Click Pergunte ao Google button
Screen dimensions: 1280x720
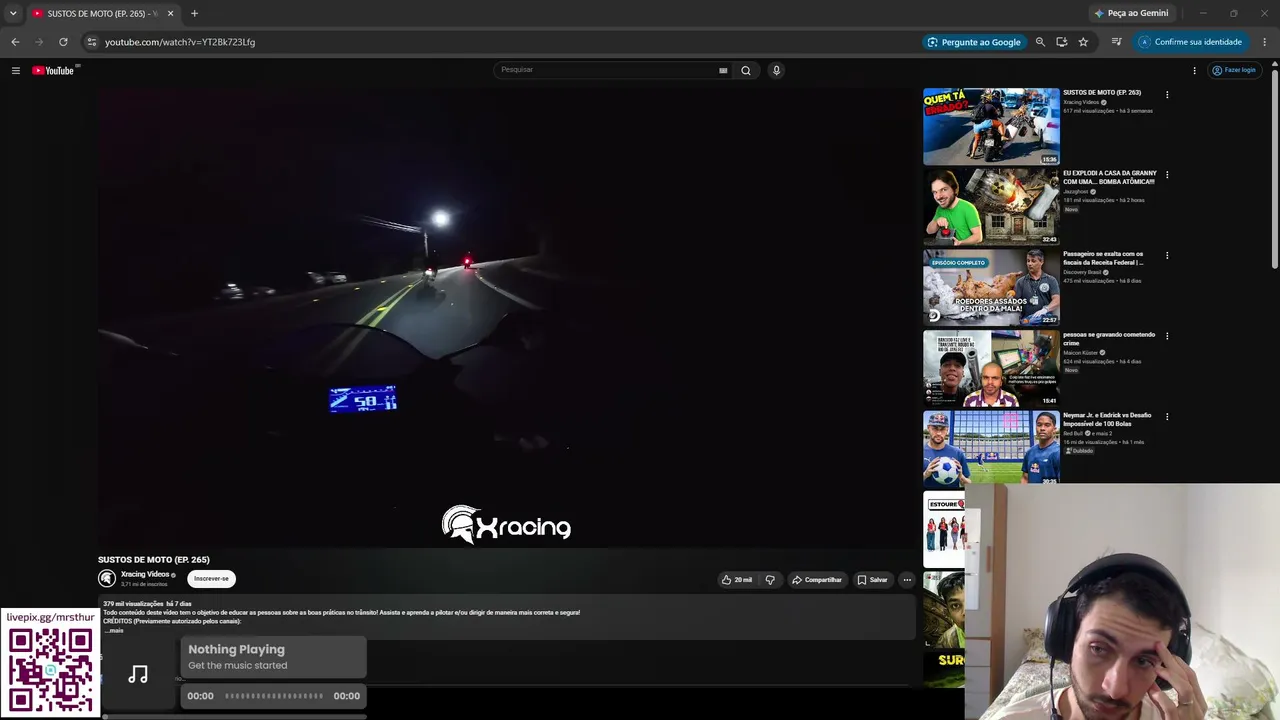973,42
